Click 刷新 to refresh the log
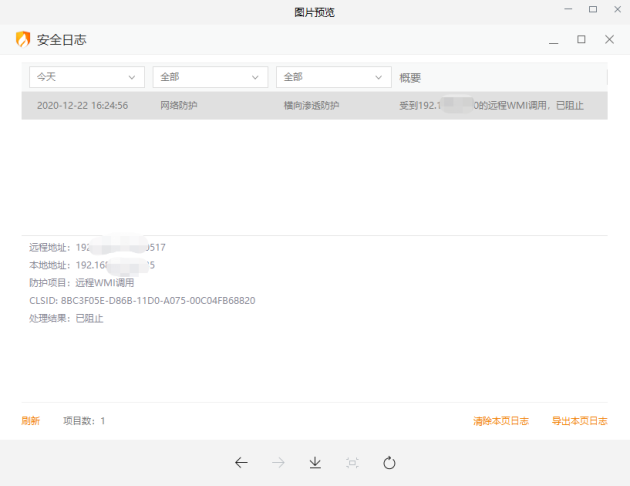Image resolution: width=630 pixels, height=486 pixels. tap(31, 421)
